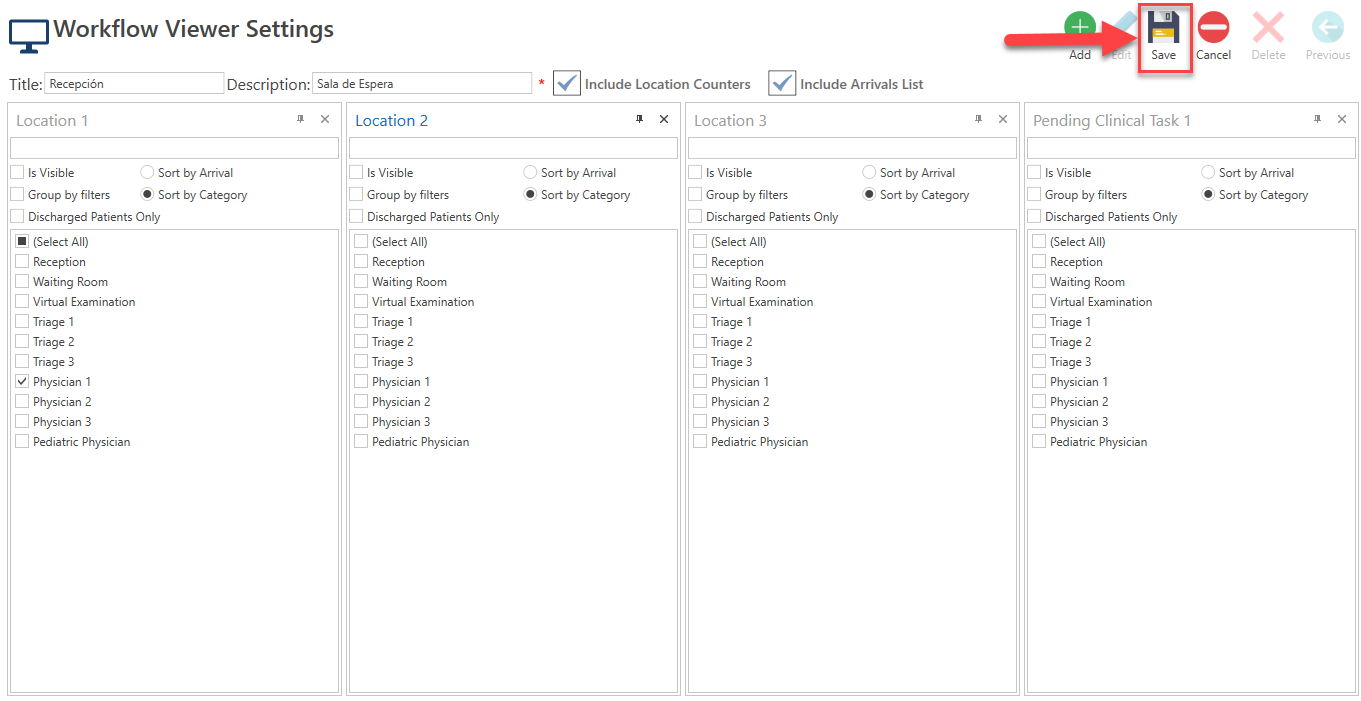Toggle Include Location Counters checkbox
Viewport: 1361px width, 701px height.
(x=567, y=83)
